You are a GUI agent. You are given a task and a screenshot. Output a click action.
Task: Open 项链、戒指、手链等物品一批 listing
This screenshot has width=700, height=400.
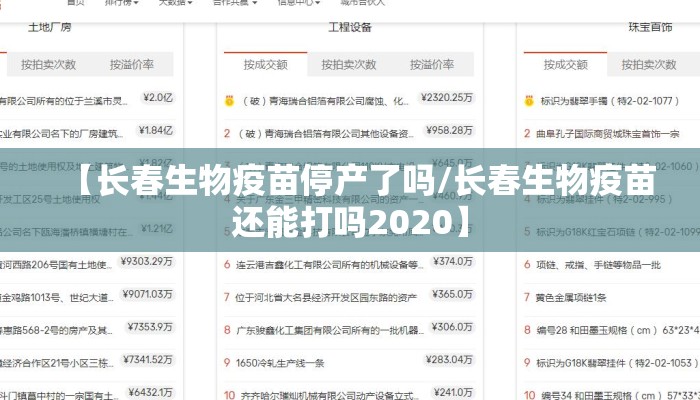[x=598, y=265]
